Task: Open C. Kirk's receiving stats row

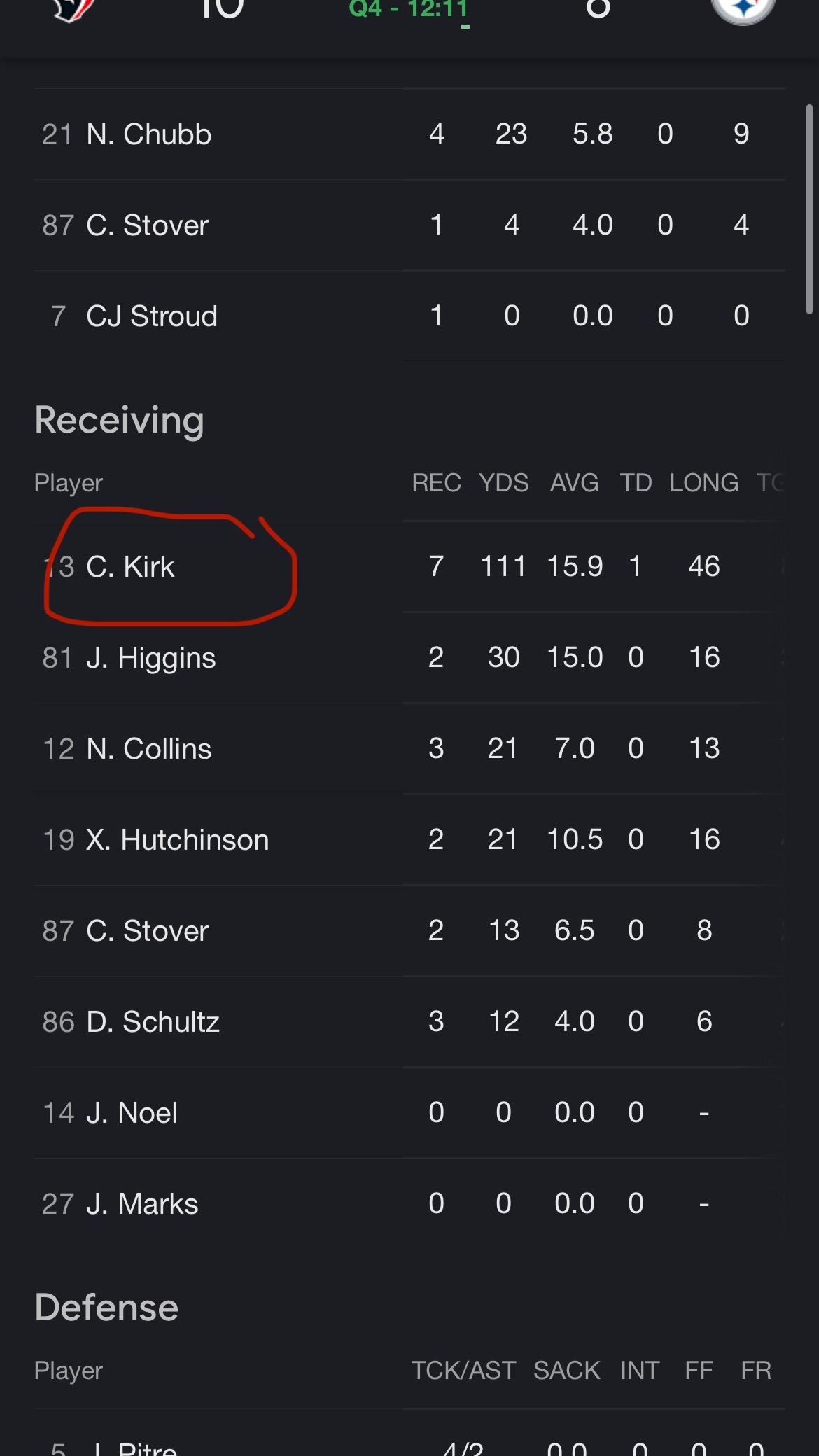Action: pos(409,566)
